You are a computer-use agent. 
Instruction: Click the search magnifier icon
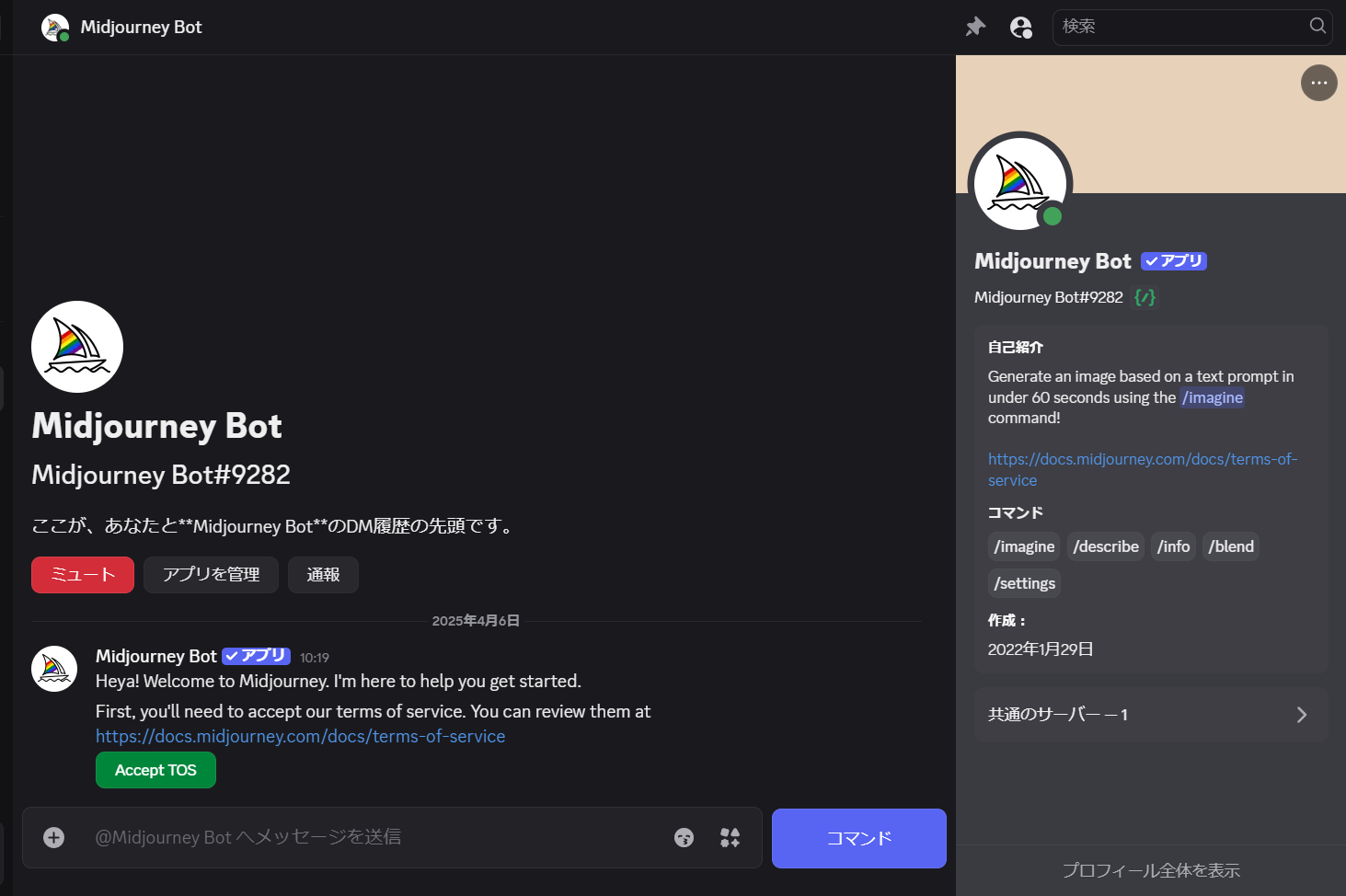click(x=1317, y=26)
